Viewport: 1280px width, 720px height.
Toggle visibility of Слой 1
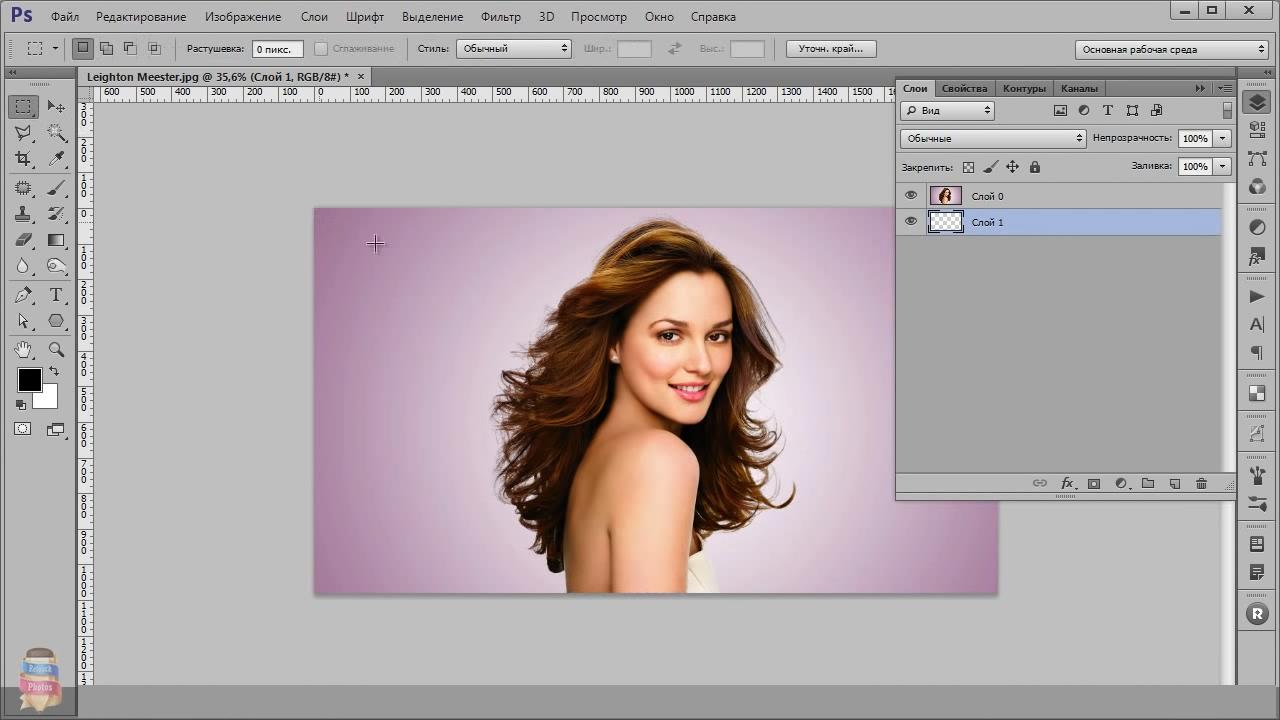(911, 222)
